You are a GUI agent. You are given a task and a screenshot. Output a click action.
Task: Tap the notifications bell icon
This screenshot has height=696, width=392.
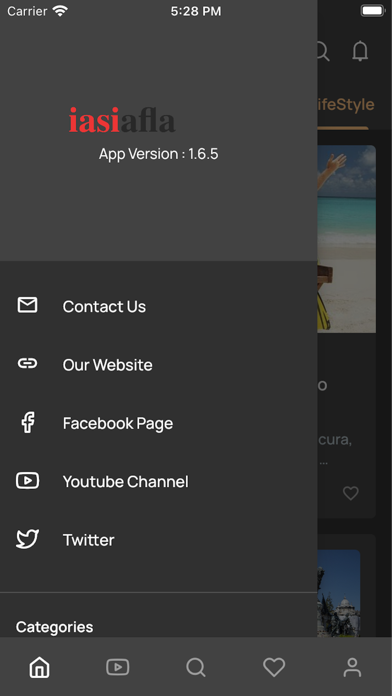point(360,51)
